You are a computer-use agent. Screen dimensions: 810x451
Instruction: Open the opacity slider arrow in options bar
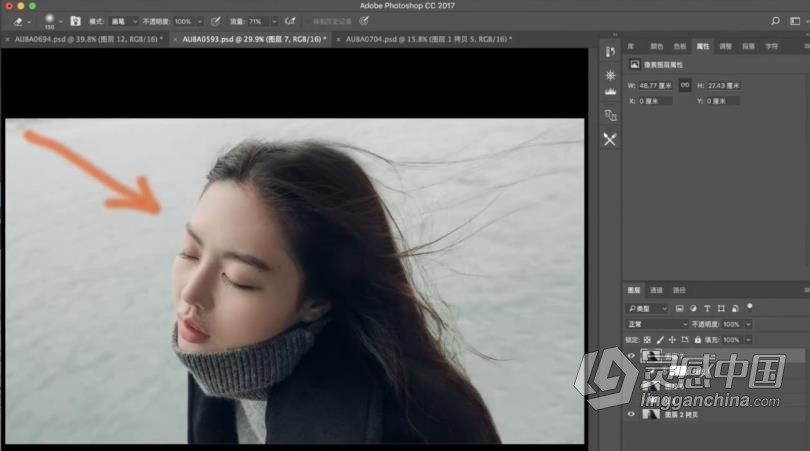pyautogui.click(x=200, y=22)
